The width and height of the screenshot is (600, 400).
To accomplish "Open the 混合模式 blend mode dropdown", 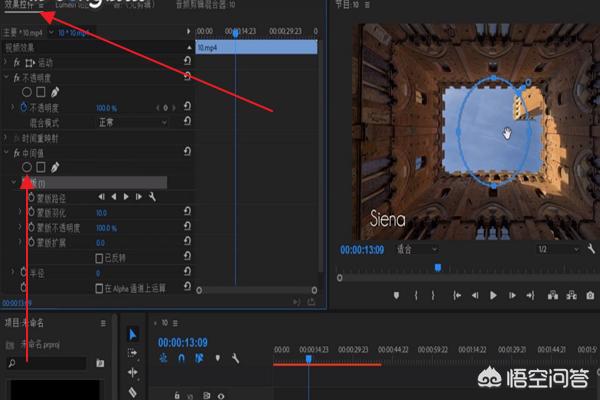I will tap(128, 121).
